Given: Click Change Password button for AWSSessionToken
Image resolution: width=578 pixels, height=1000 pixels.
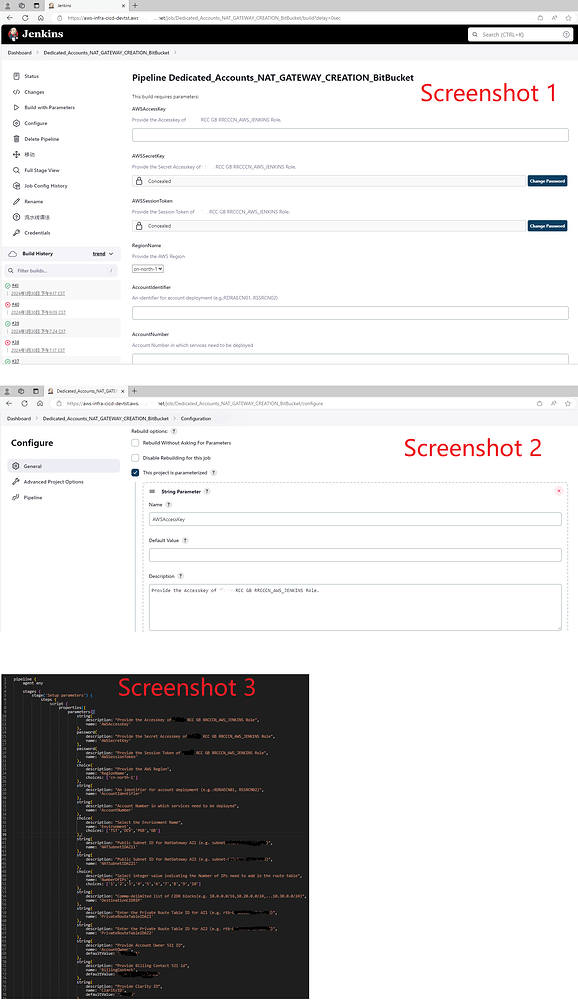Looking at the screenshot, I should point(547,226).
